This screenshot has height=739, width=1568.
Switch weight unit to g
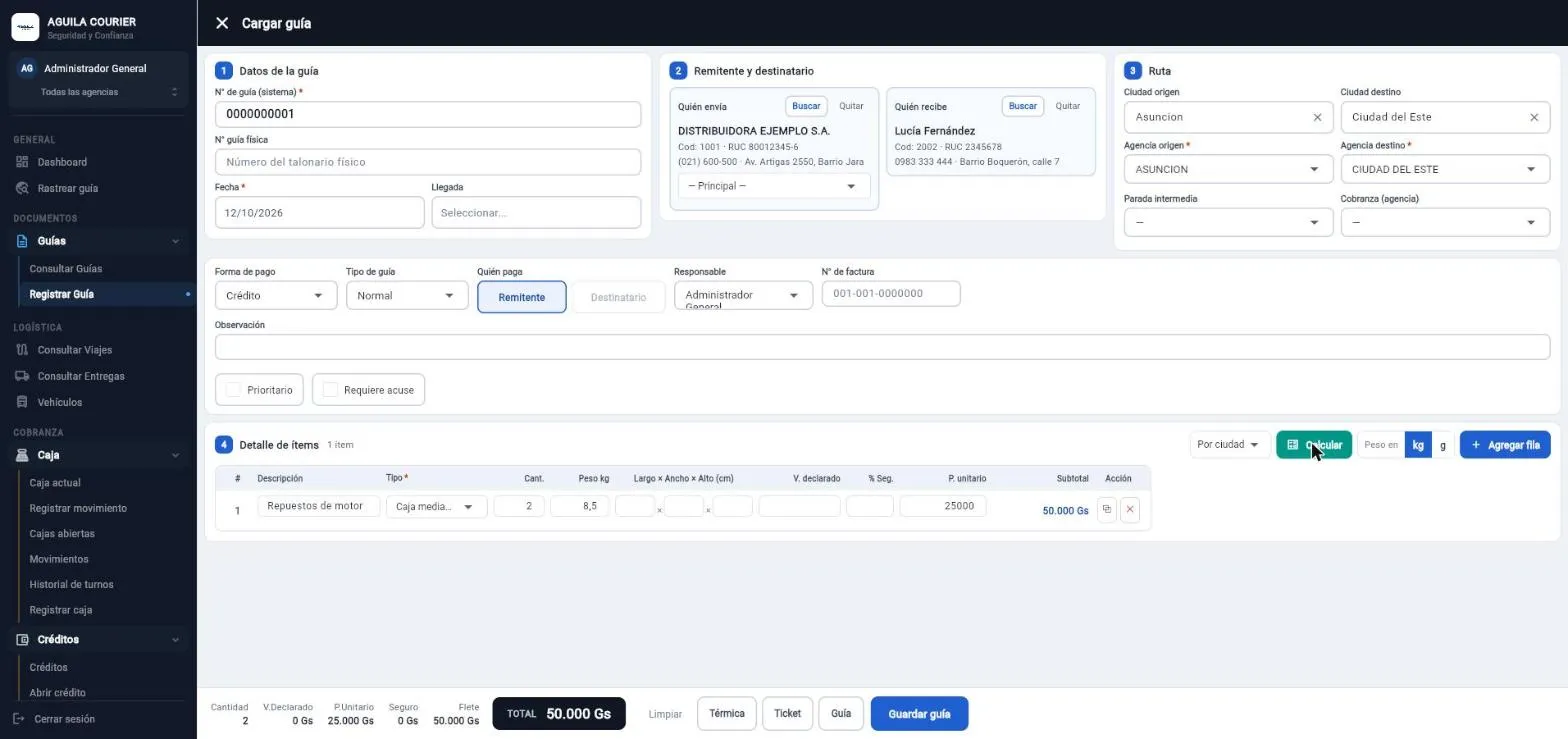(1443, 445)
